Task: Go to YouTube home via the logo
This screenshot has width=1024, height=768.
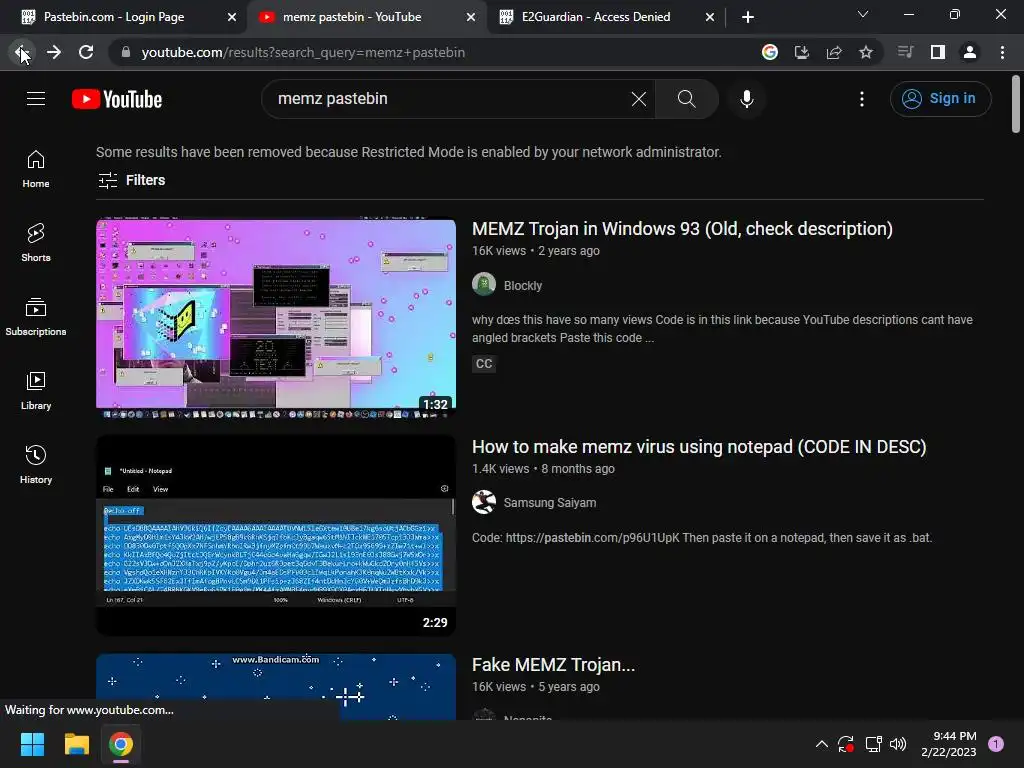Action: (x=117, y=99)
